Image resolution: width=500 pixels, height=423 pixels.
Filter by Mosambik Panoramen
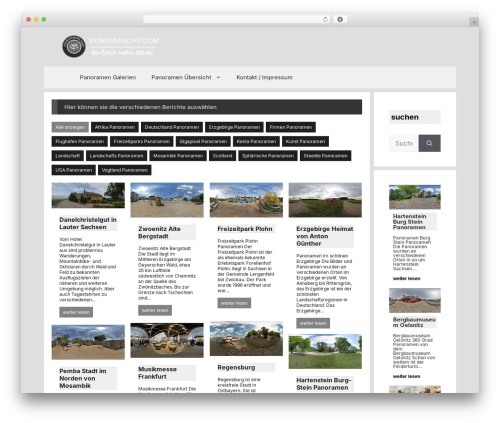(178, 156)
